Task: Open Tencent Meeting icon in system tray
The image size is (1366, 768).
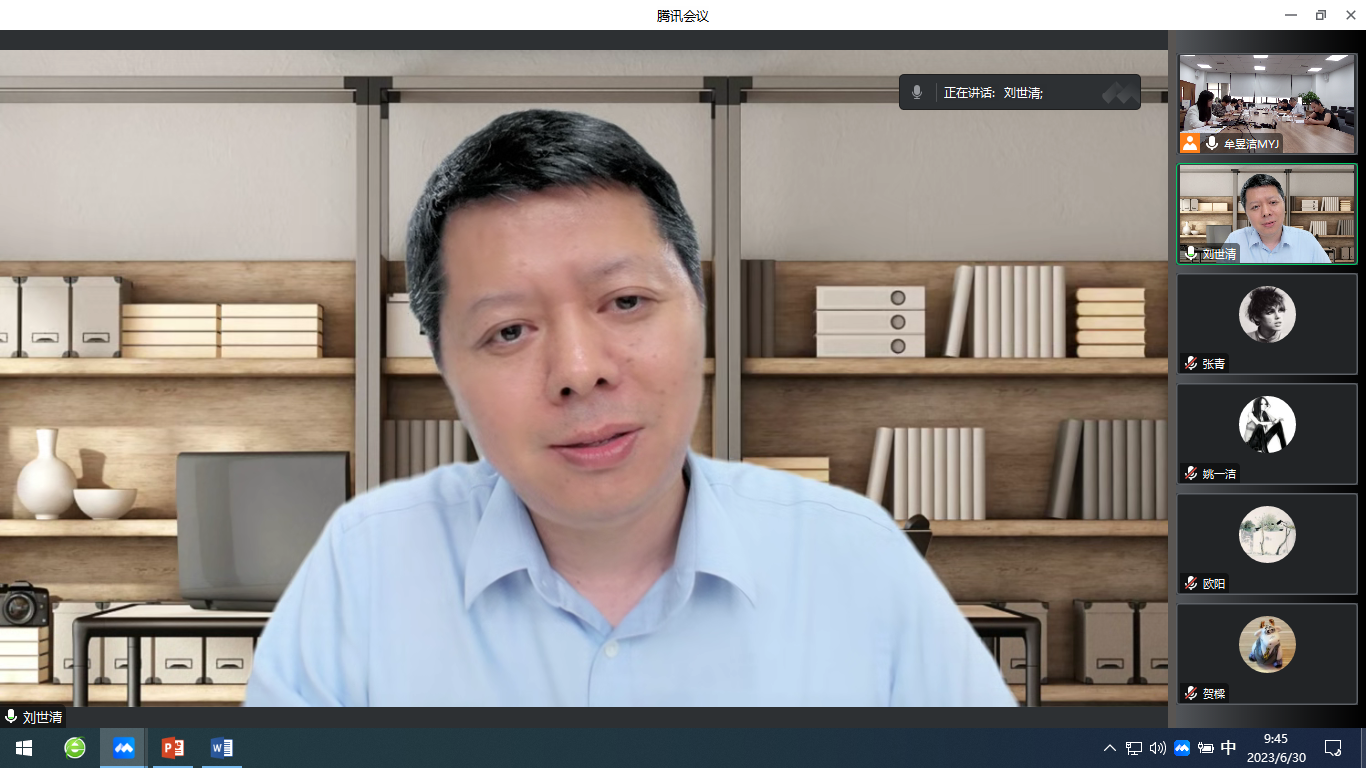Action: coord(1181,748)
